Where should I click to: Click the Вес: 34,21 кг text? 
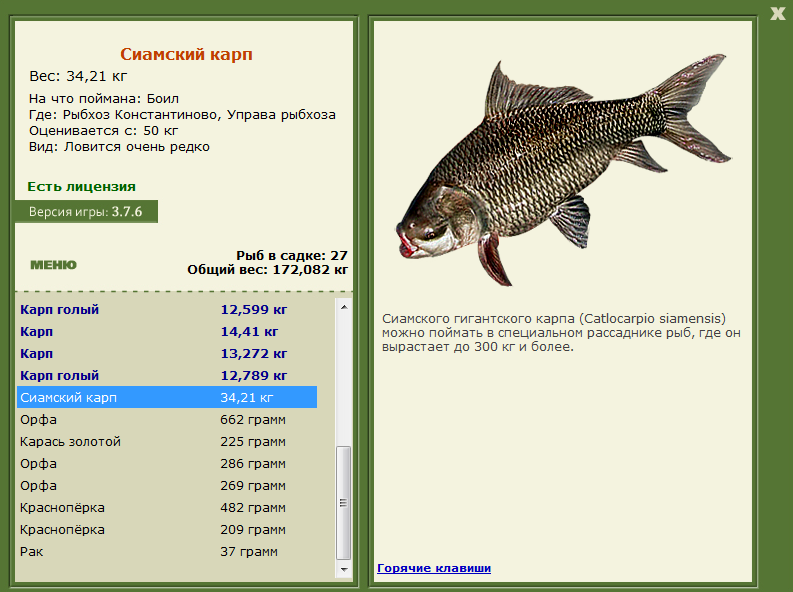point(78,76)
